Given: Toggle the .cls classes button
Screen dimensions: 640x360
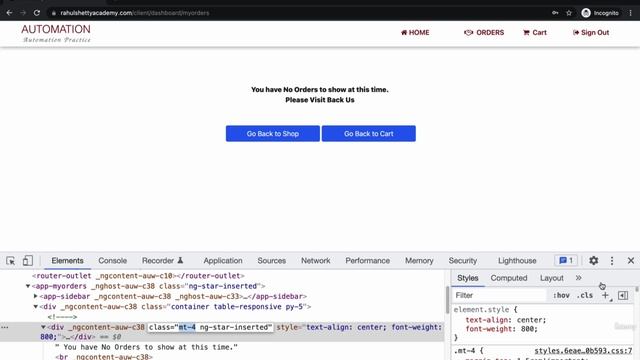Looking at the screenshot, I should [585, 295].
